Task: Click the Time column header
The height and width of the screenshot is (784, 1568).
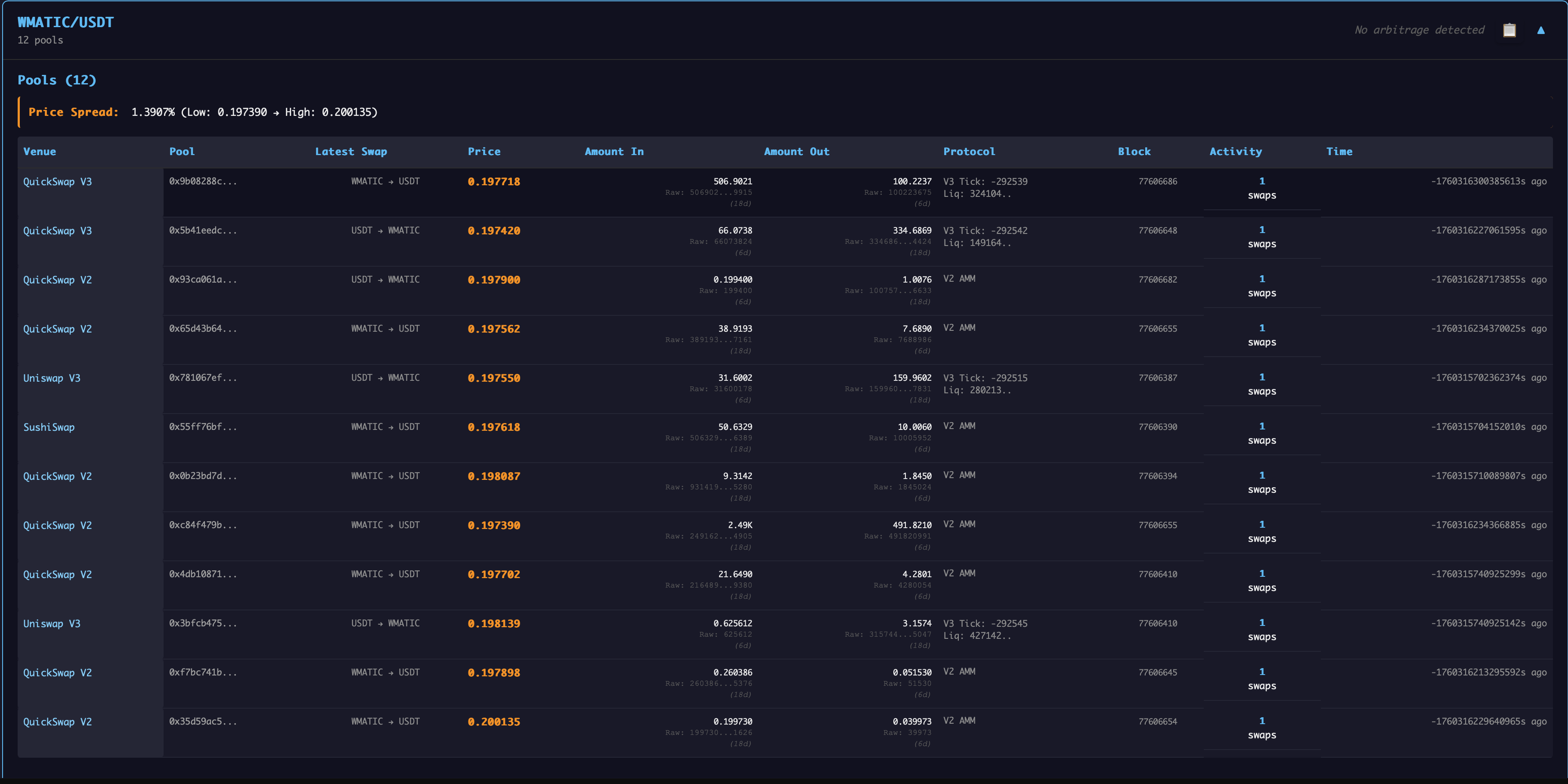Action: click(x=1339, y=152)
